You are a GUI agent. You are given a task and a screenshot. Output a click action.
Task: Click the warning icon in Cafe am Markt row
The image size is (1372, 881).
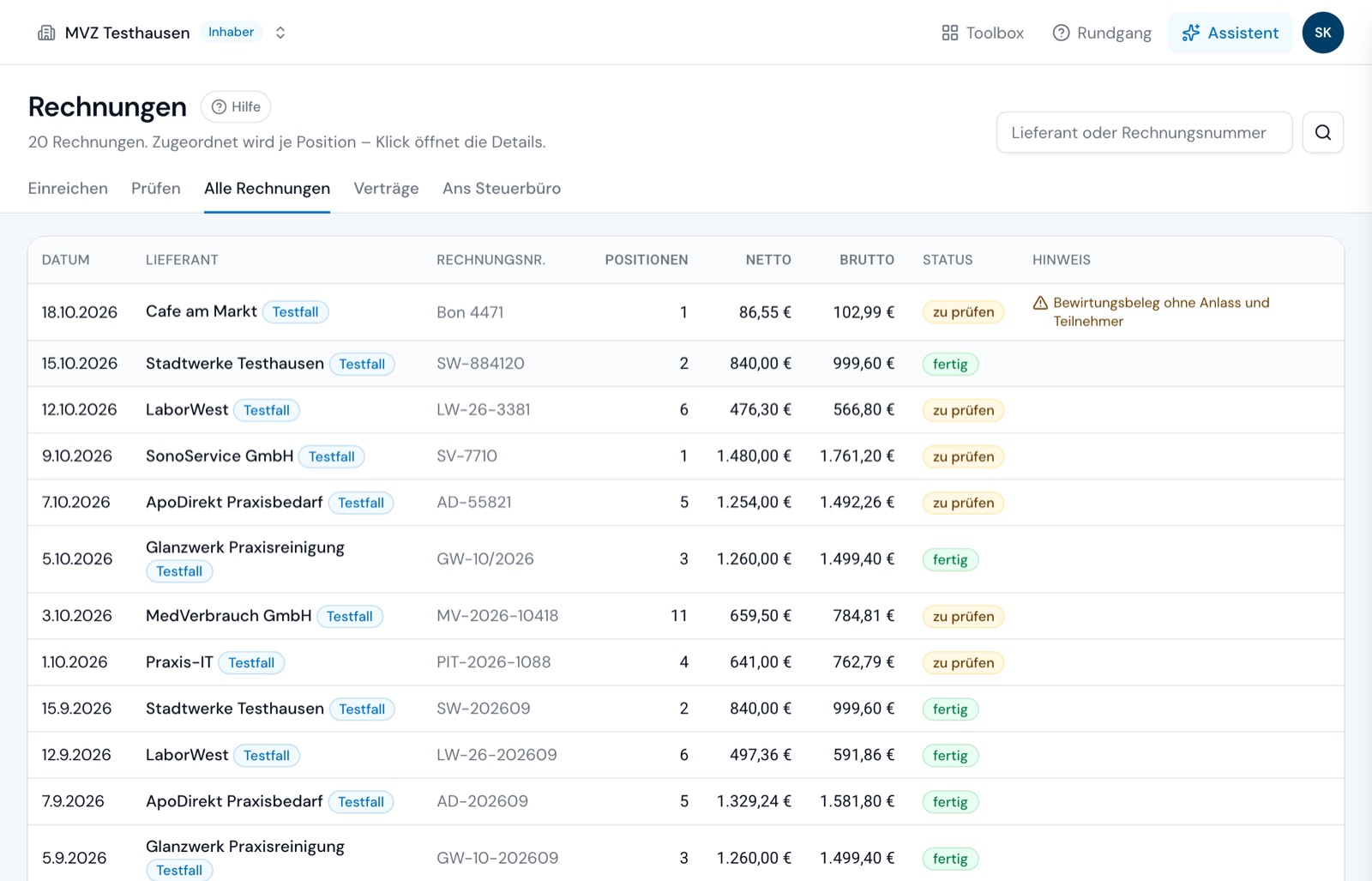[x=1040, y=303]
